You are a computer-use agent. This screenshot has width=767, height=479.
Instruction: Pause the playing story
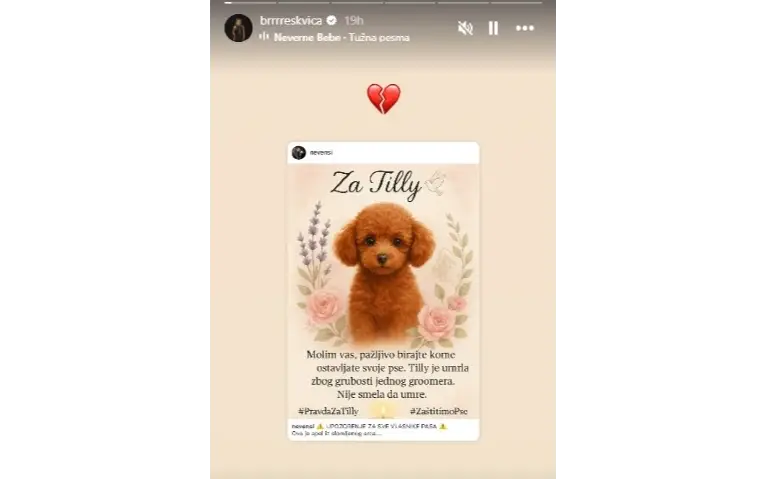[x=494, y=28]
